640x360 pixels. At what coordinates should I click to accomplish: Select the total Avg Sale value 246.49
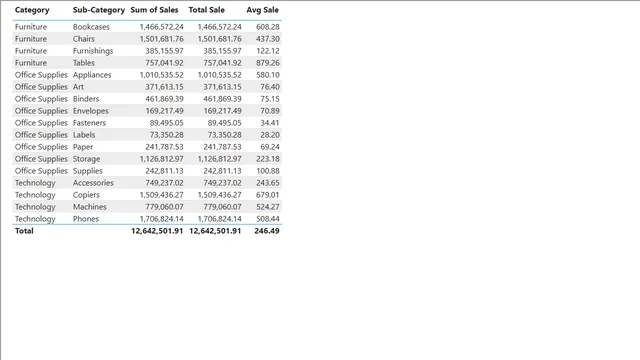(x=267, y=231)
